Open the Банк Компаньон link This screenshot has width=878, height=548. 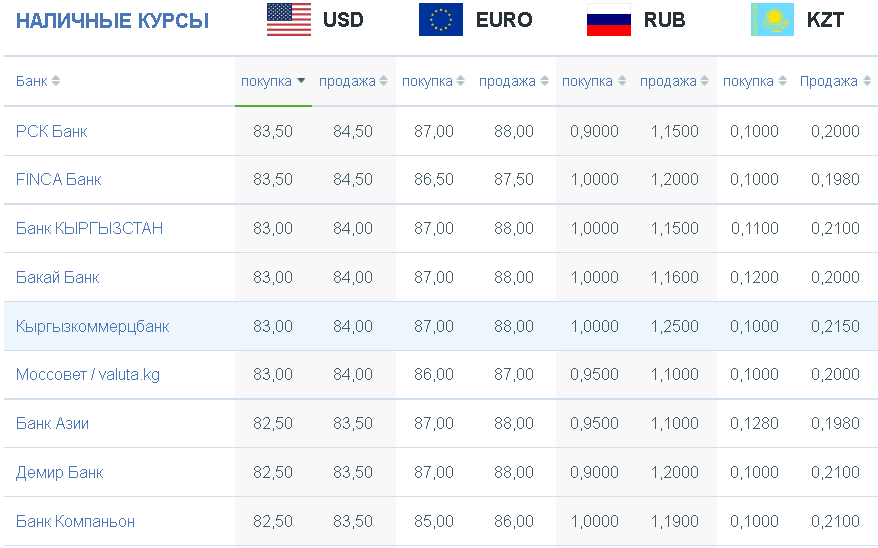point(75,521)
